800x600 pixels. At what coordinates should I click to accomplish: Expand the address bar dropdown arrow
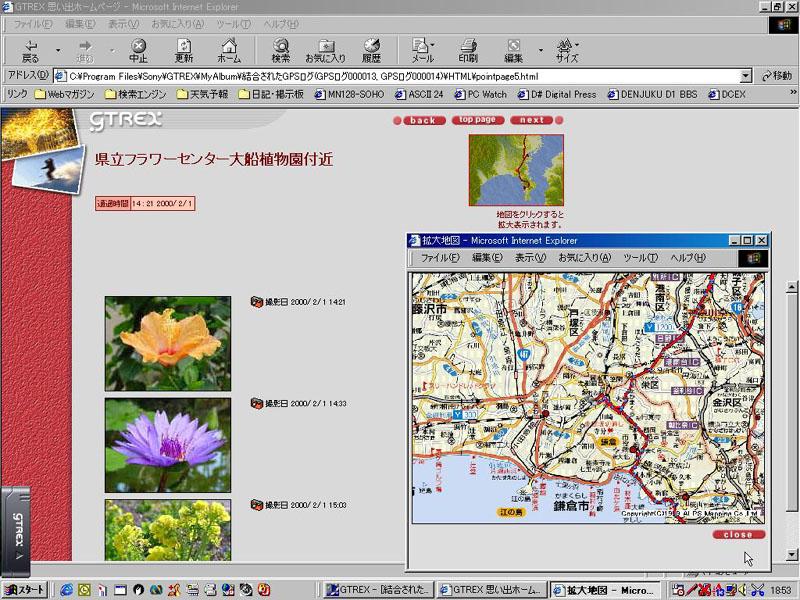[x=746, y=76]
